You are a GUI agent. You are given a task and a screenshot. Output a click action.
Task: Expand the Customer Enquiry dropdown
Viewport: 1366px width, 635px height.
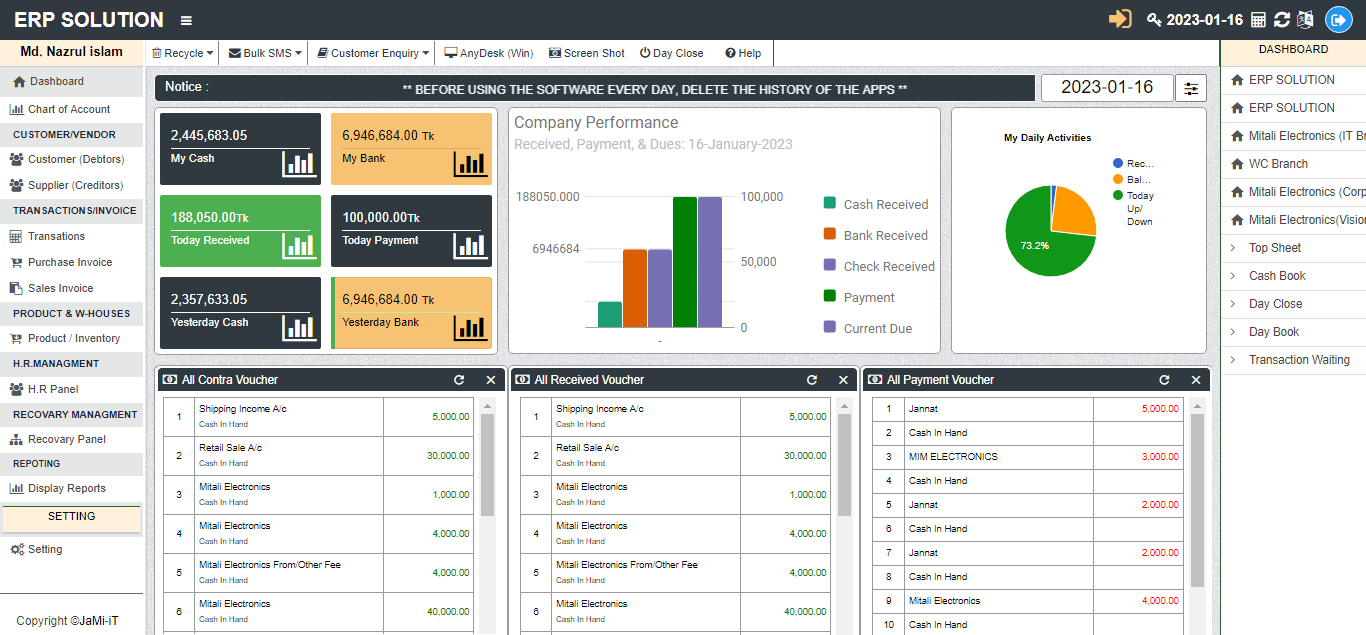coord(373,53)
